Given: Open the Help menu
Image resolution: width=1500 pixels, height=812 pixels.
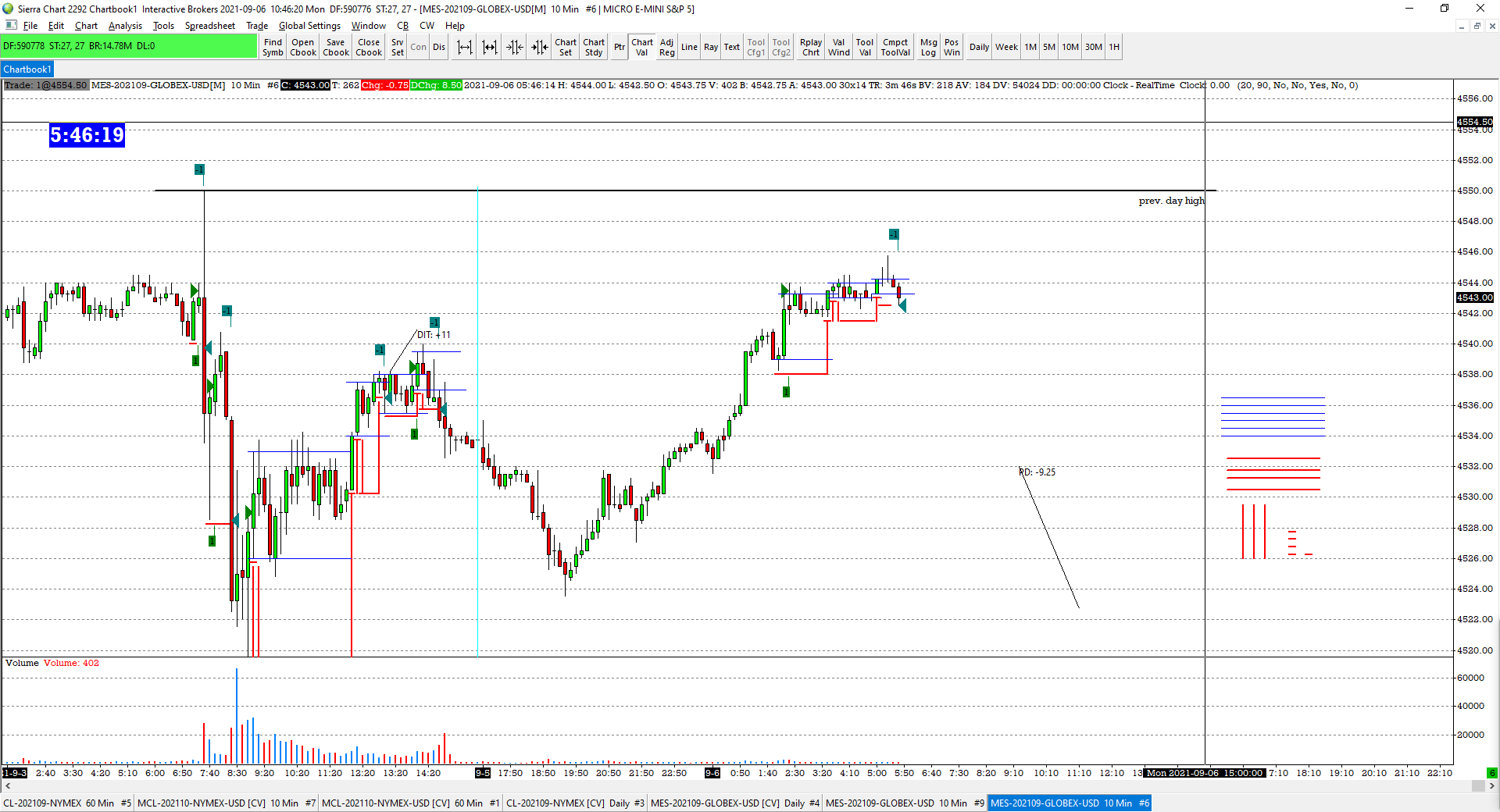Looking at the screenshot, I should [455, 26].
